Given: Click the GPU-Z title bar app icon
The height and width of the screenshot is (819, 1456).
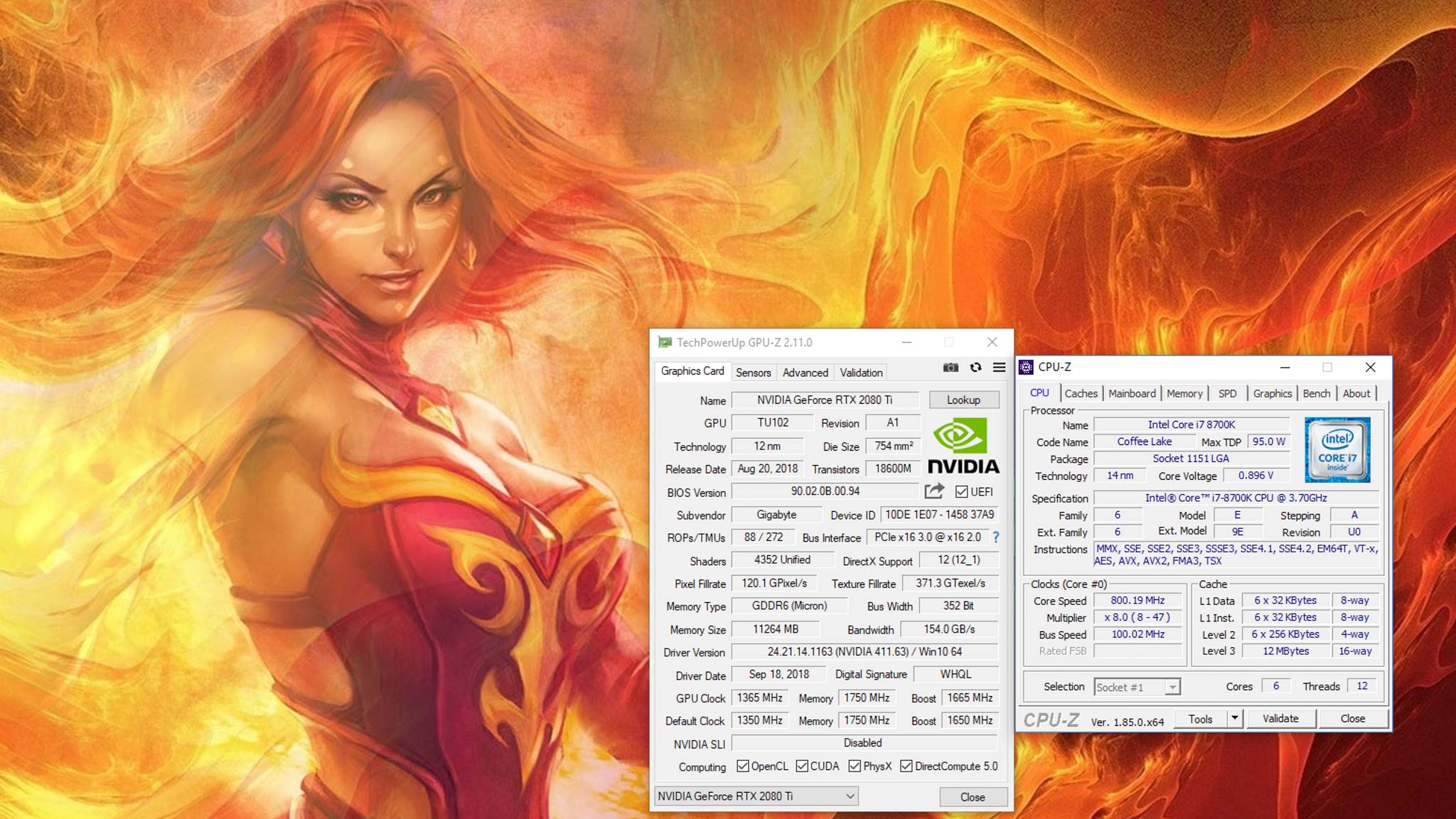Looking at the screenshot, I should click(x=665, y=343).
